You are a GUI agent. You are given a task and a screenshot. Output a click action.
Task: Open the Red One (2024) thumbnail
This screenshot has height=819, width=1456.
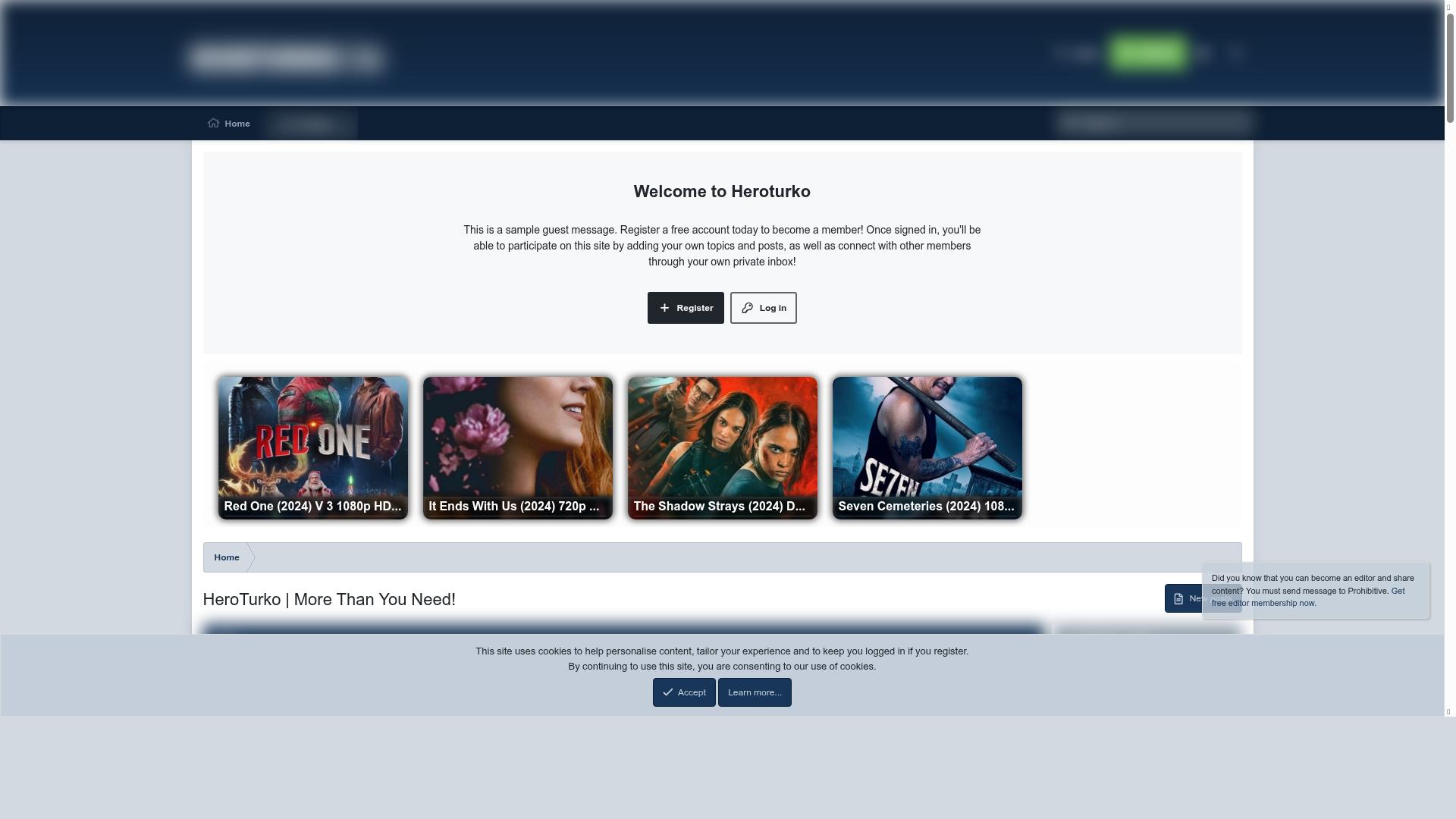click(x=312, y=447)
